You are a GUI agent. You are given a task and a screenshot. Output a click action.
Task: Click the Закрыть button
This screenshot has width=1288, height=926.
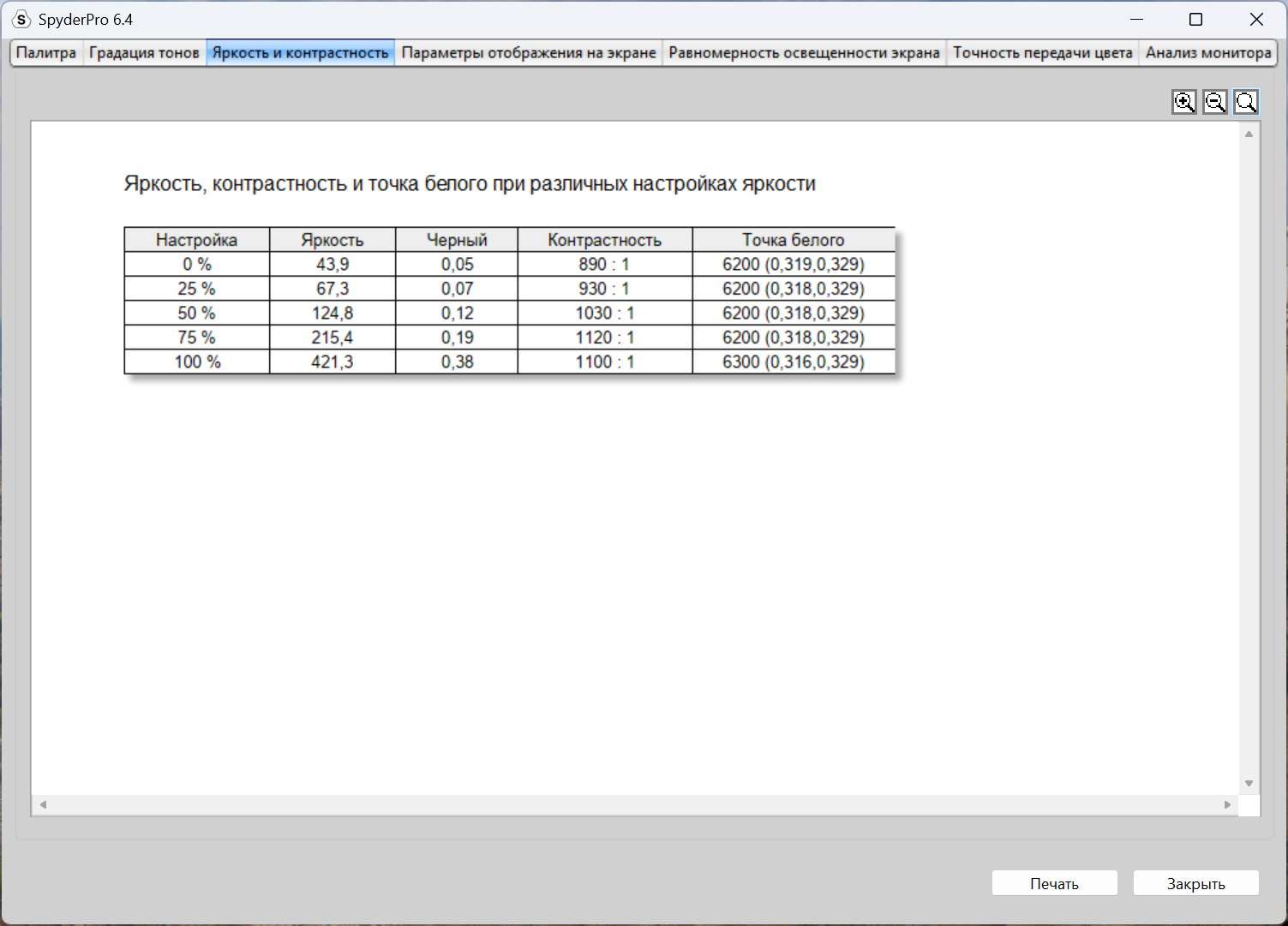coord(1196,883)
